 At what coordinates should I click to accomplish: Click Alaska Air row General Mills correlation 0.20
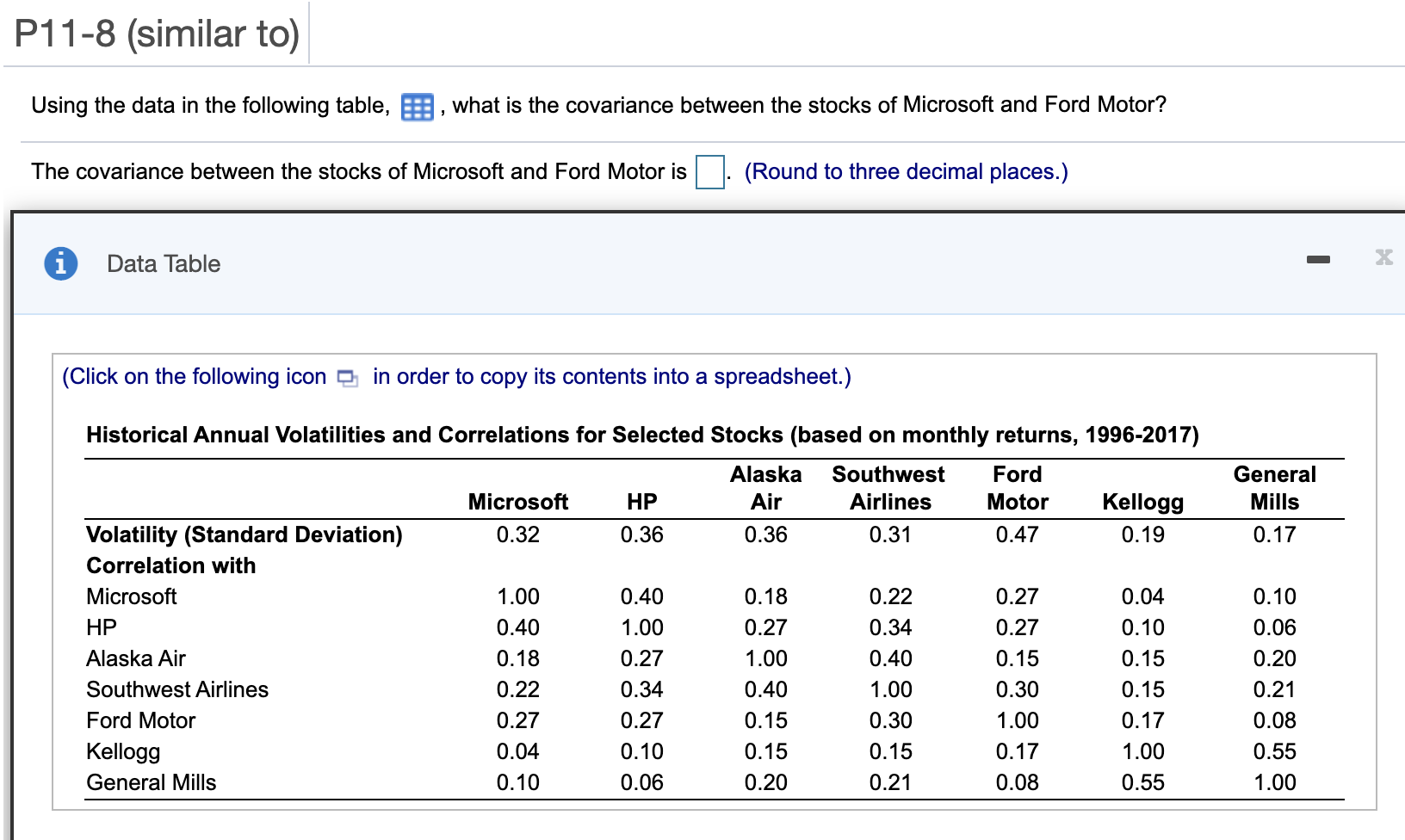coord(1275,658)
